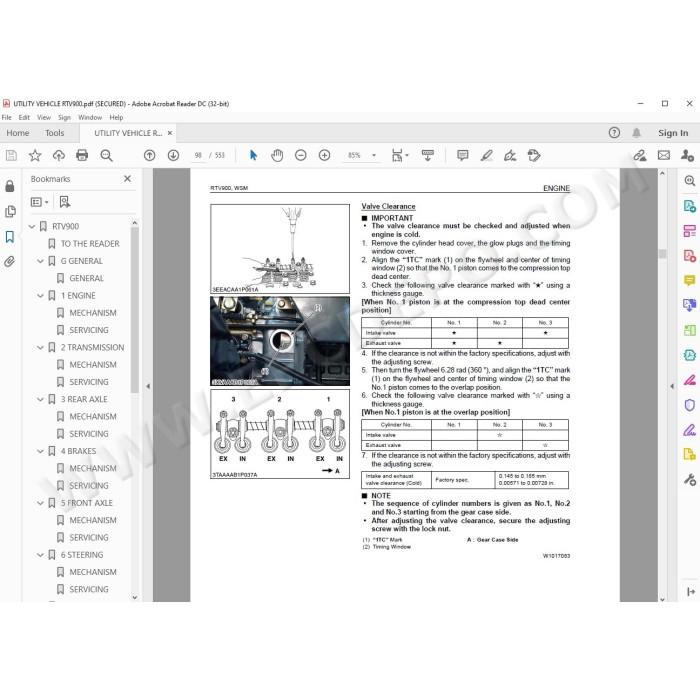The width and height of the screenshot is (700, 700).
Task: Collapse the right tools pane arrow
Action: click(x=672, y=386)
